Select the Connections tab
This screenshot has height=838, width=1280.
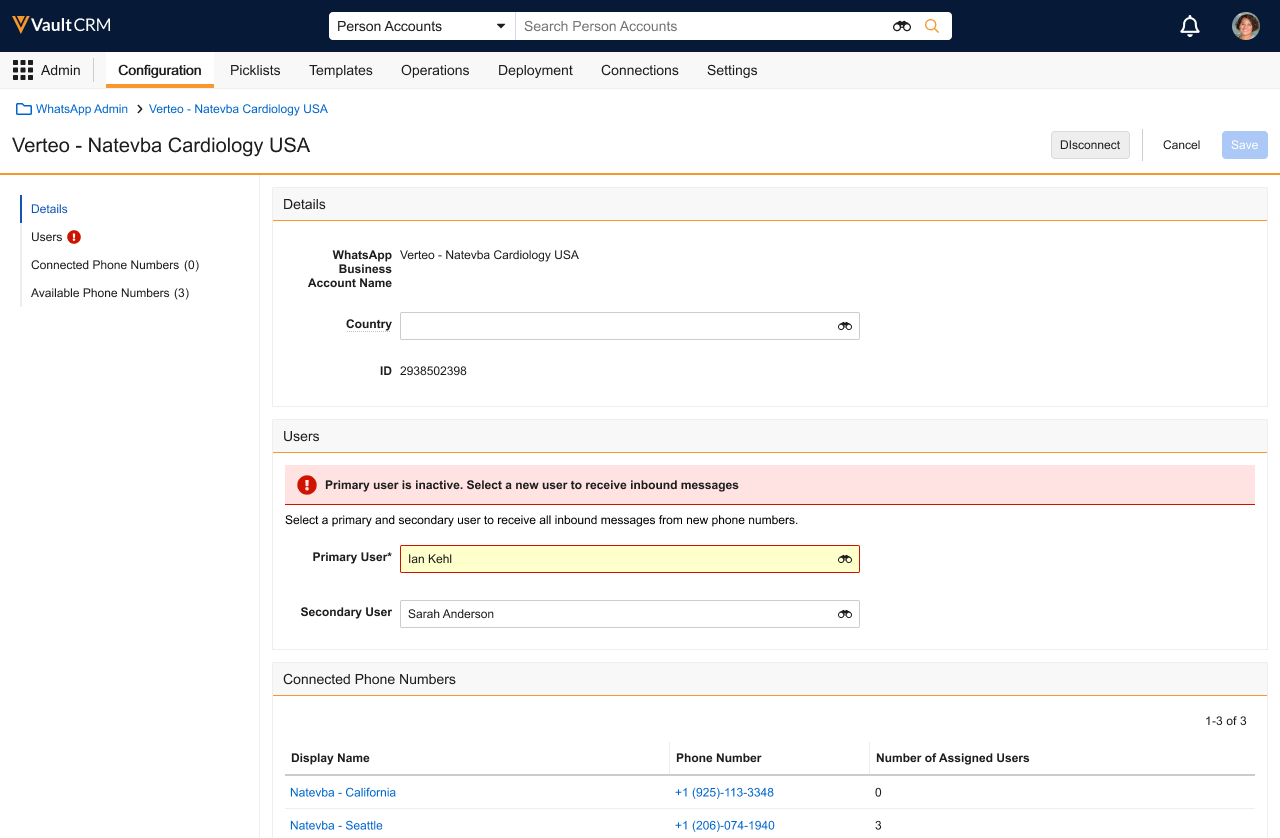639,70
